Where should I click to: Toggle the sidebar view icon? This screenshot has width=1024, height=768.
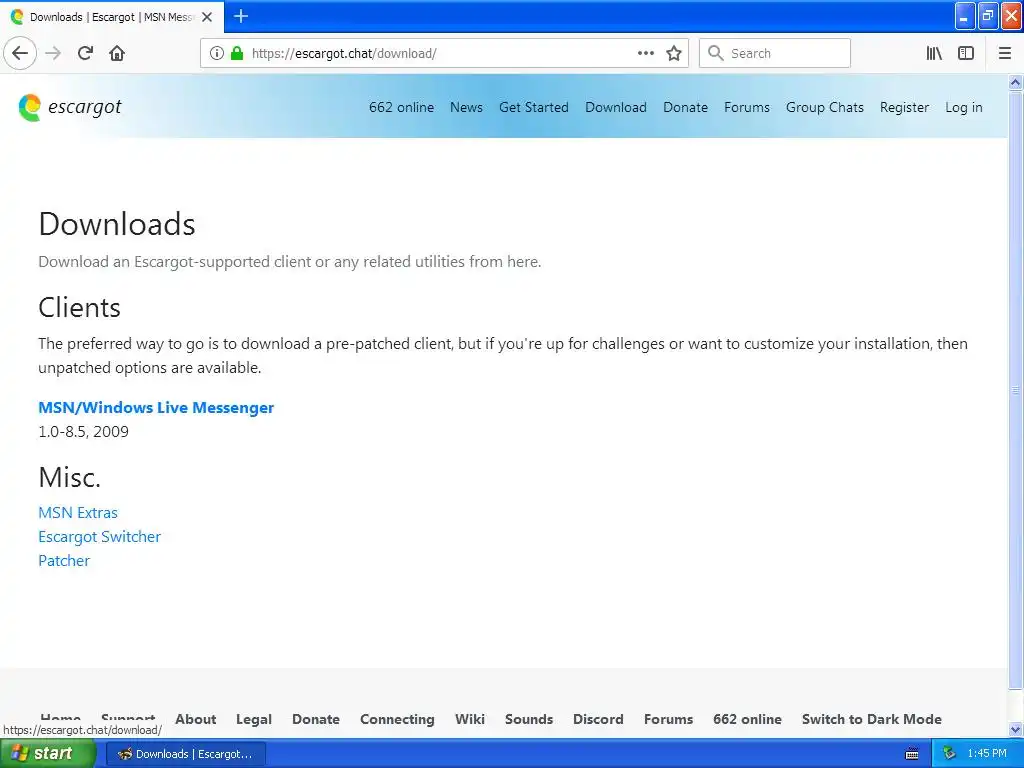[x=966, y=53]
